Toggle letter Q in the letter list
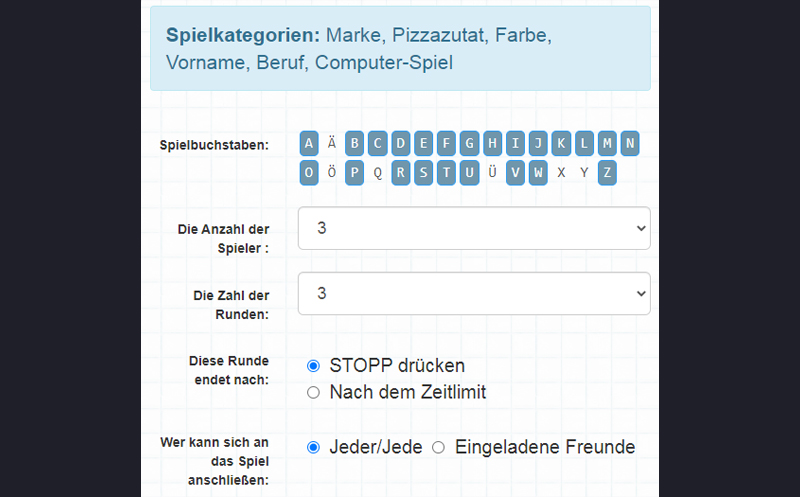The height and width of the screenshot is (497, 800). pos(377,173)
